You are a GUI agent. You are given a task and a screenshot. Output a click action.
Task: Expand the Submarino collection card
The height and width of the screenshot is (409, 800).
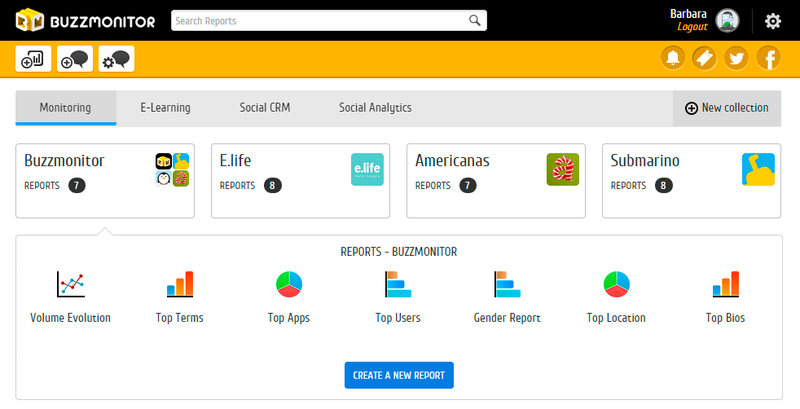pyautogui.click(x=692, y=180)
